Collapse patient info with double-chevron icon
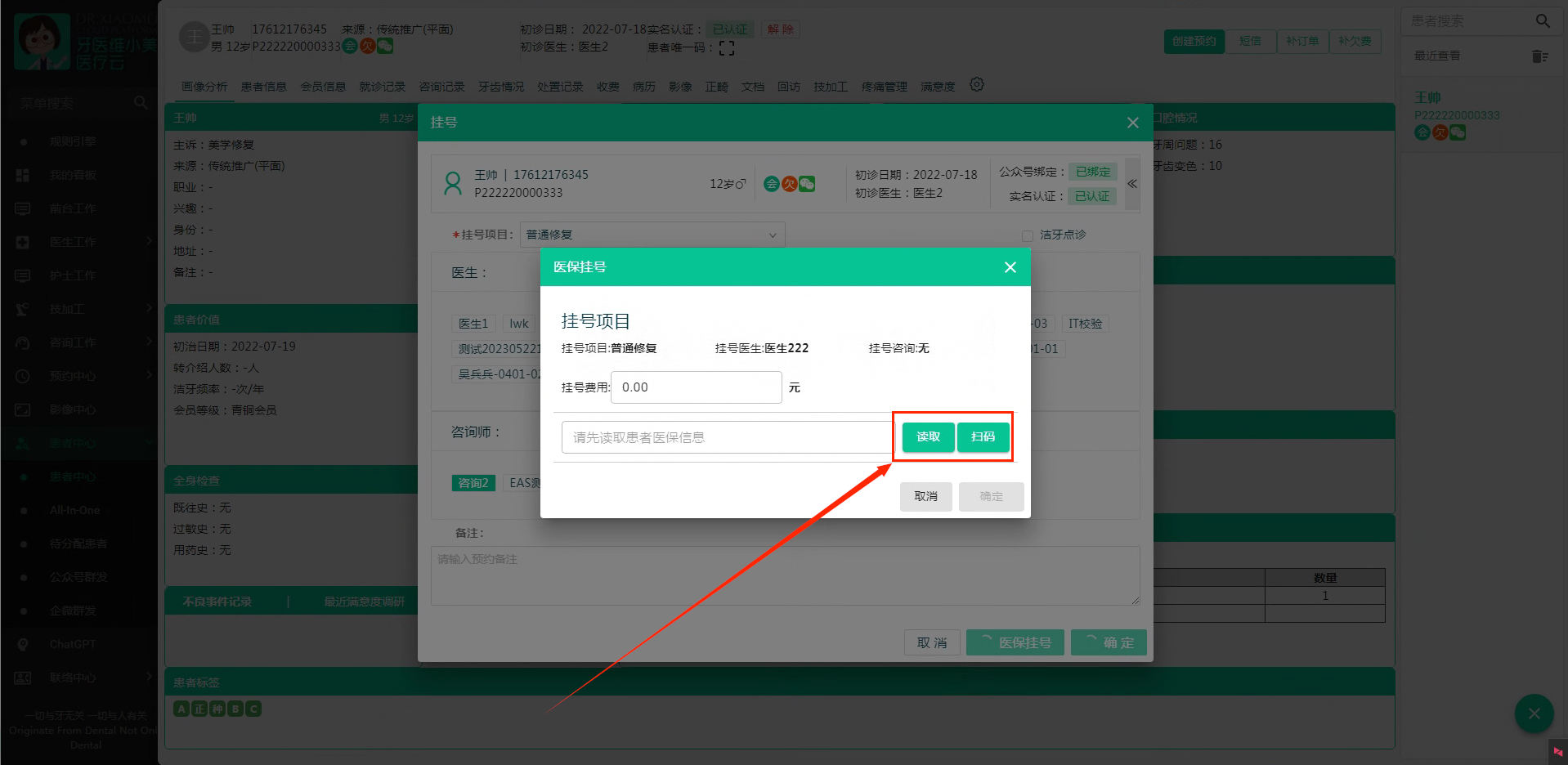This screenshot has width=1568, height=765. (x=1132, y=184)
